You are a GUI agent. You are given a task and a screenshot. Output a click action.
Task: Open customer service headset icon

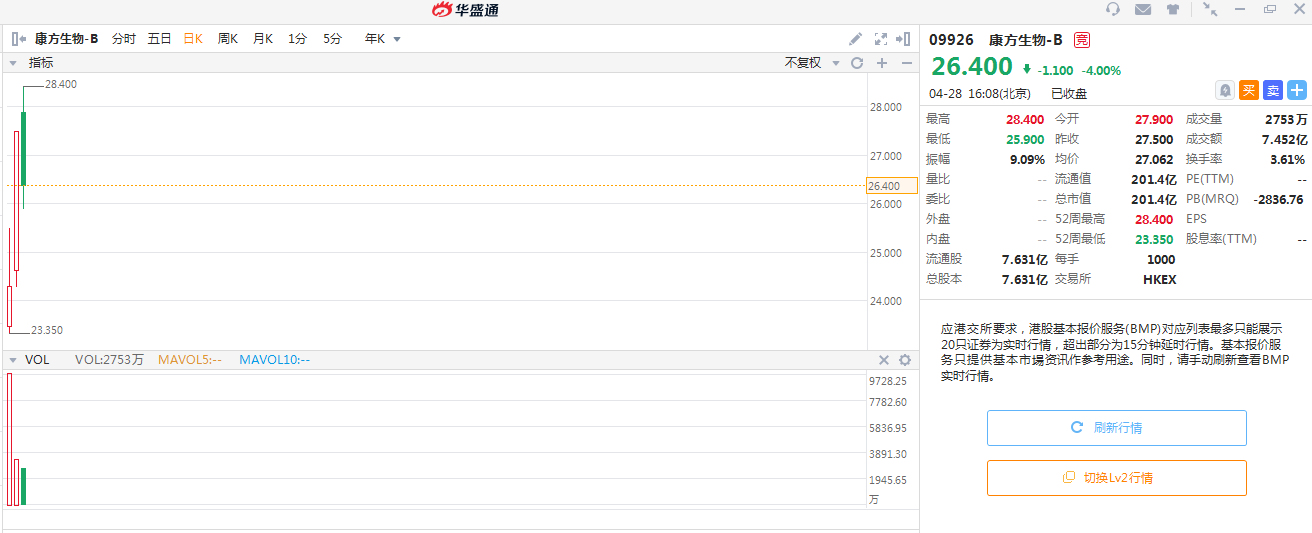point(1113,9)
